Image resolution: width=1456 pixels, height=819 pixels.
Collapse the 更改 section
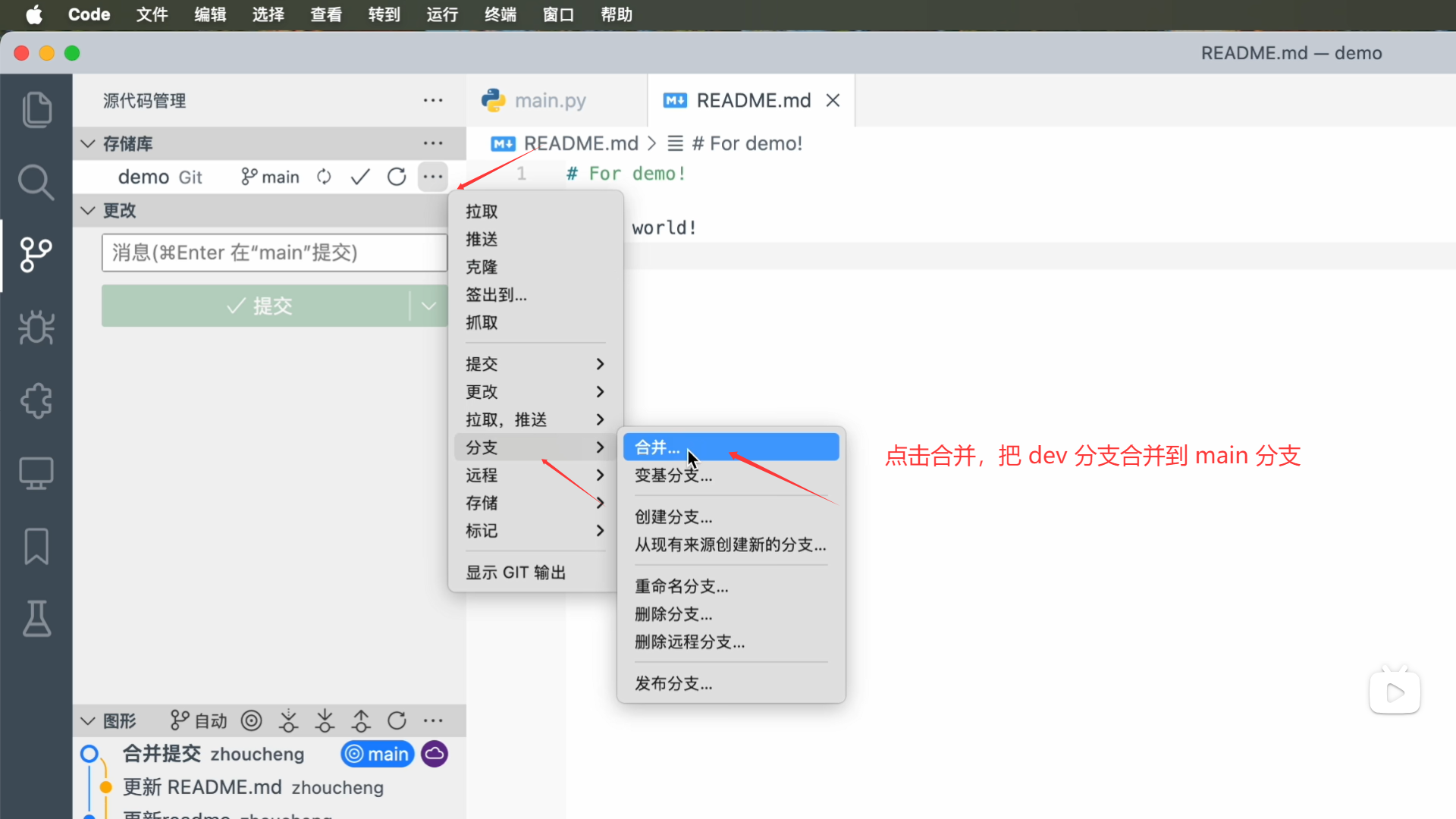pos(88,210)
